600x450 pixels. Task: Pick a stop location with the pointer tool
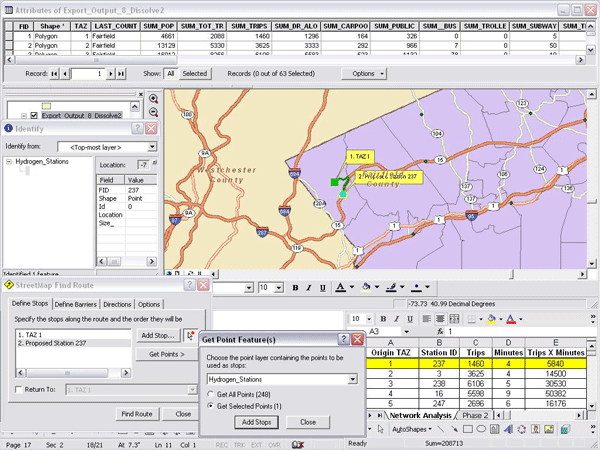click(190, 336)
